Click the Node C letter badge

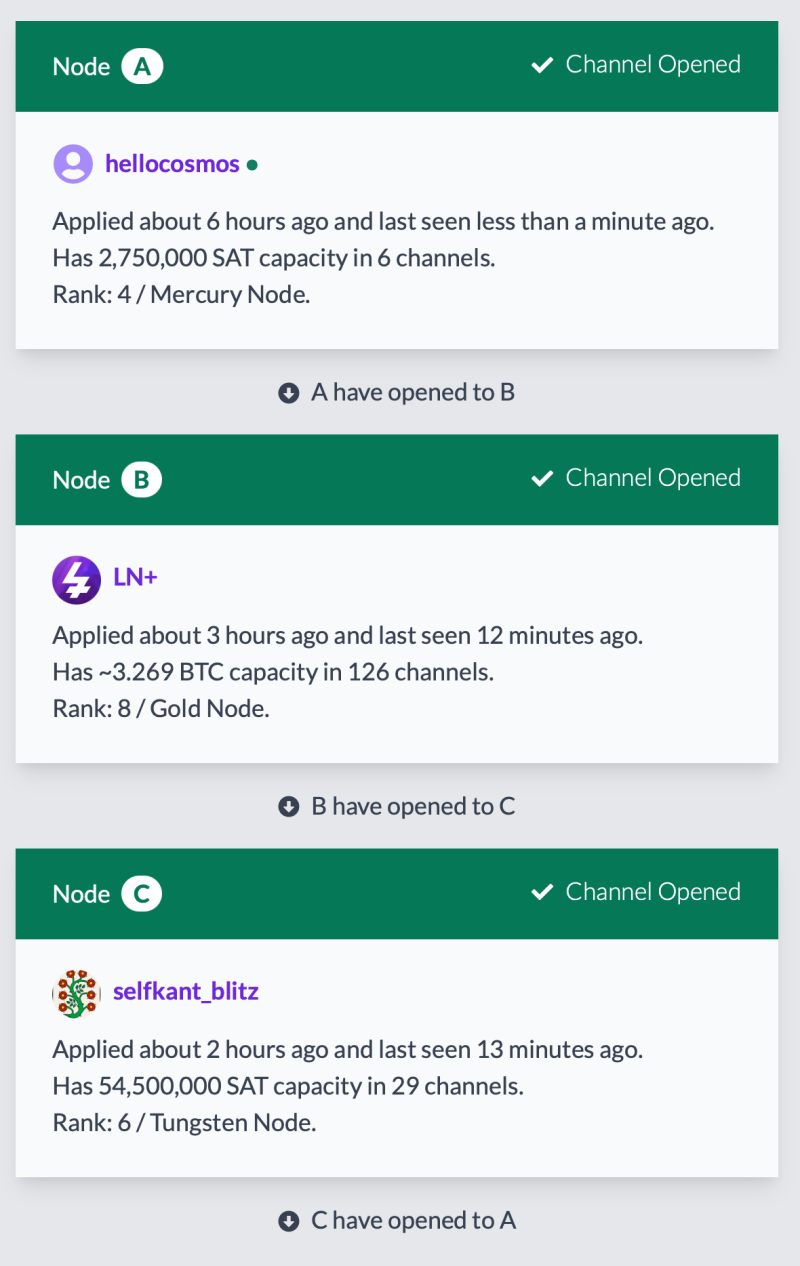[x=141, y=894]
